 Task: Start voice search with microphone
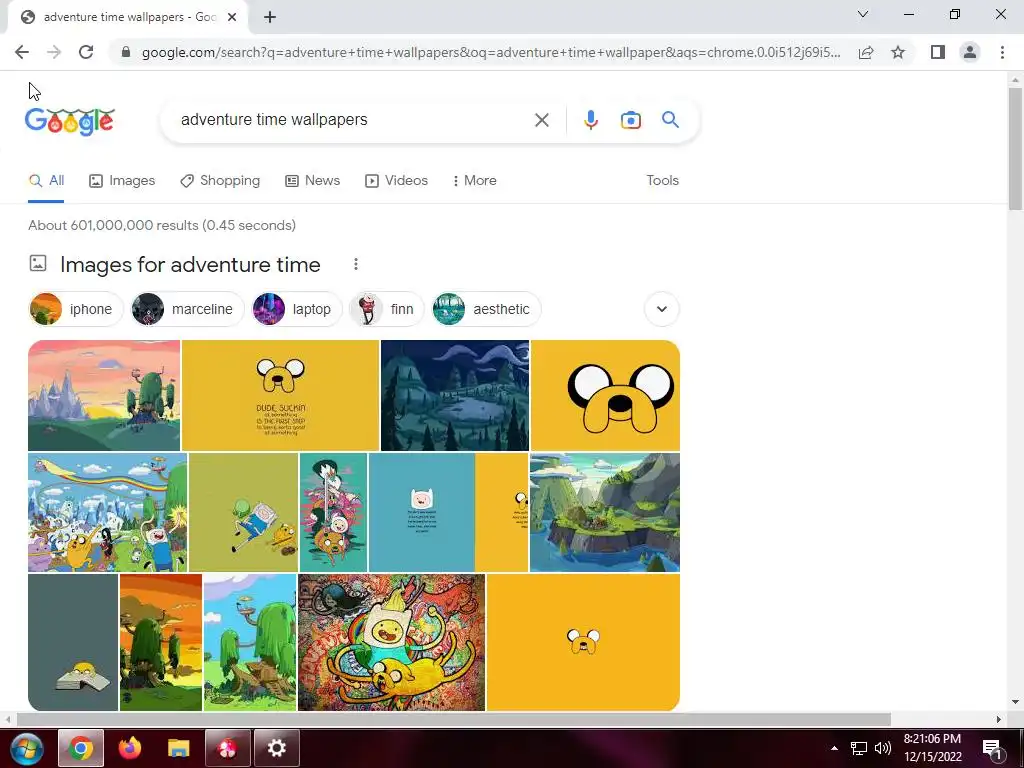pyautogui.click(x=591, y=120)
